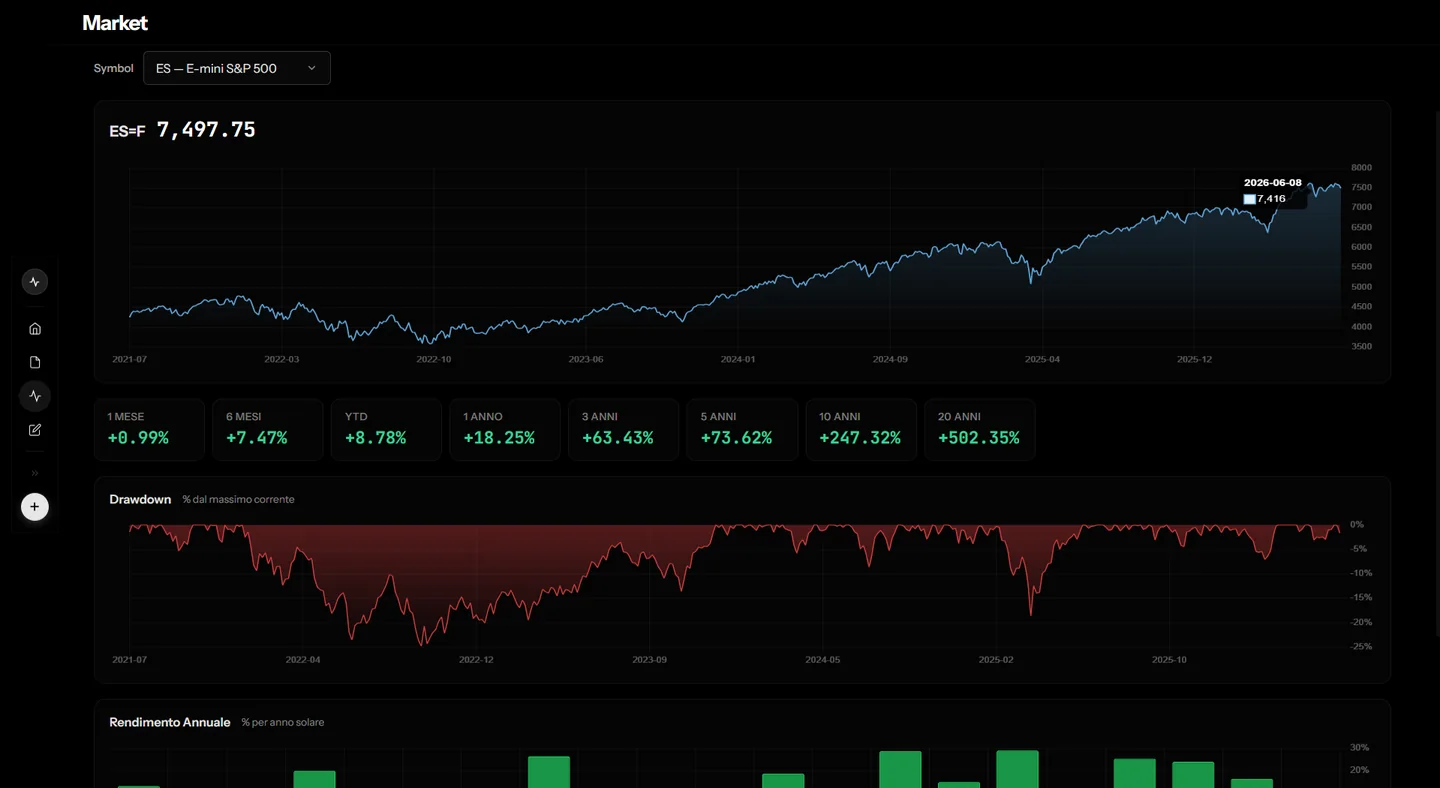Click the +0.99% return value
Image resolution: width=1440 pixels, height=788 pixels.
click(138, 438)
